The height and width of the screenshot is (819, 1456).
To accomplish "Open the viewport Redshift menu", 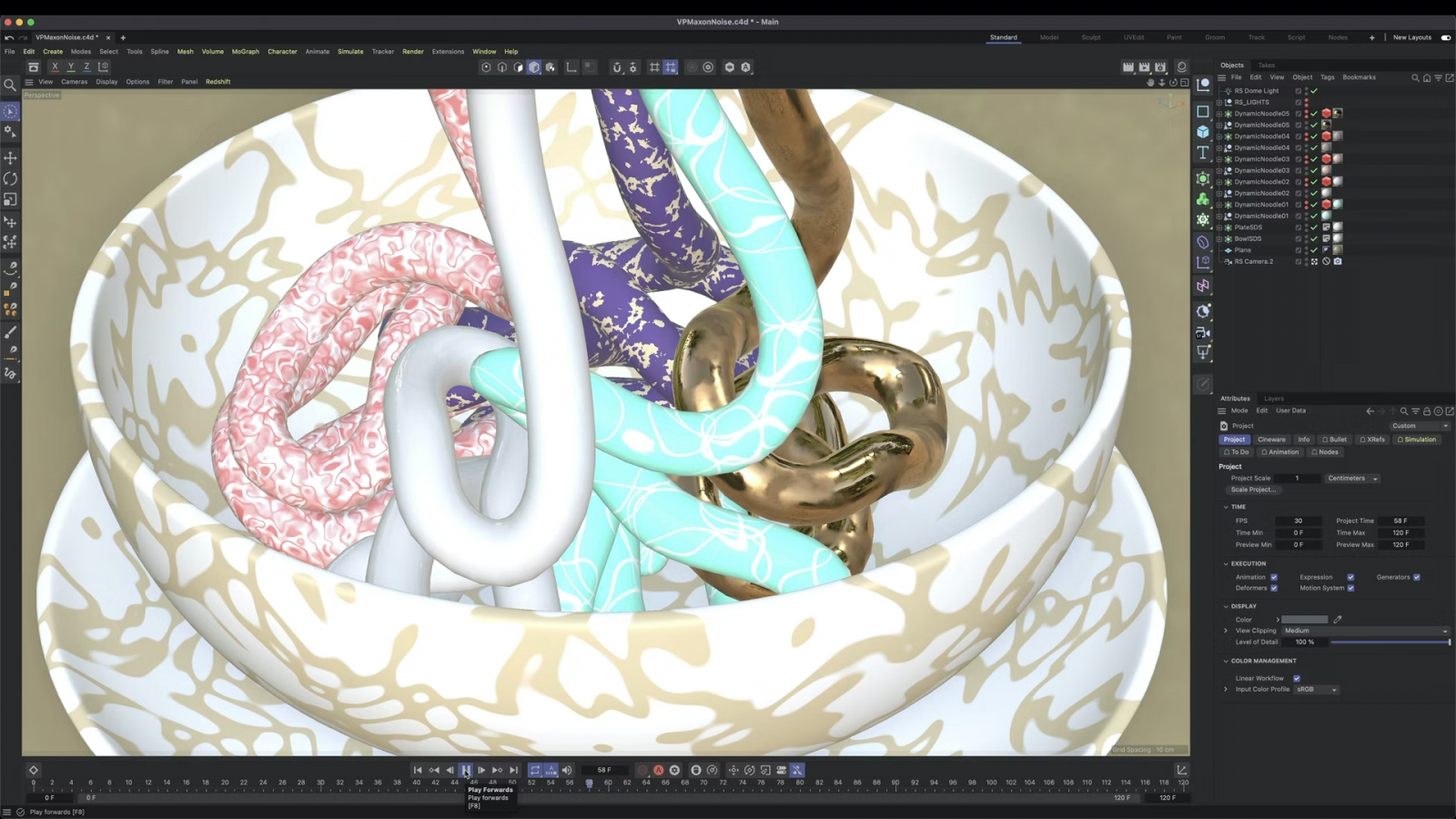I will click(x=218, y=82).
